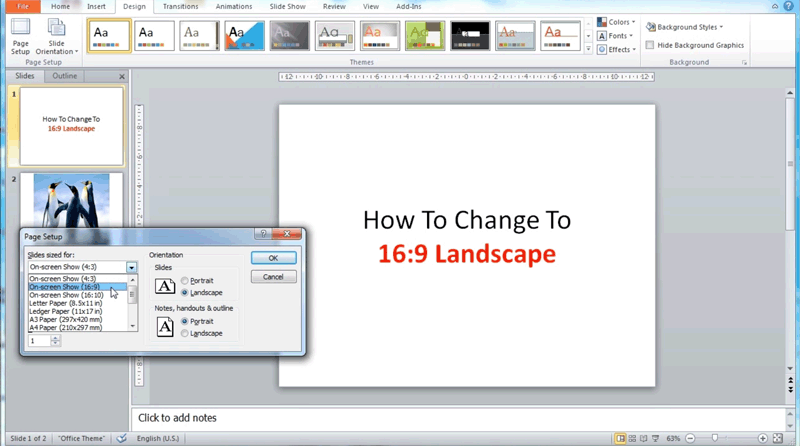The height and width of the screenshot is (446, 800).
Task: Select Landscape for Notes, handouts & outline
Action: coord(185,333)
